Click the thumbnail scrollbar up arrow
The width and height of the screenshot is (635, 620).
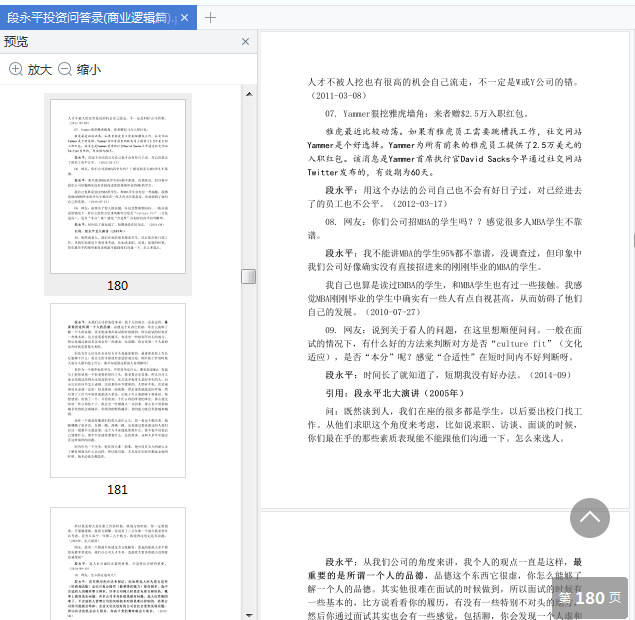tap(249, 94)
